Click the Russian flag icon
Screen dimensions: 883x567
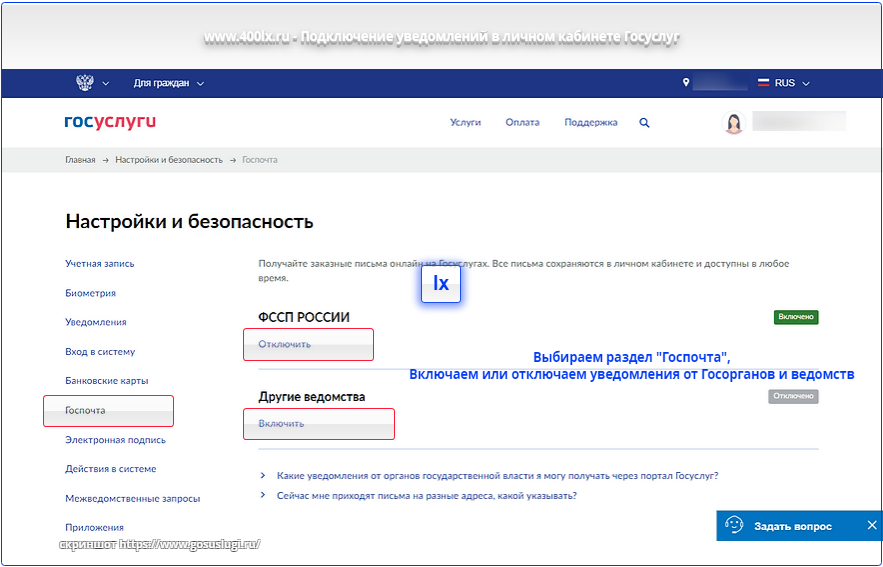click(763, 83)
